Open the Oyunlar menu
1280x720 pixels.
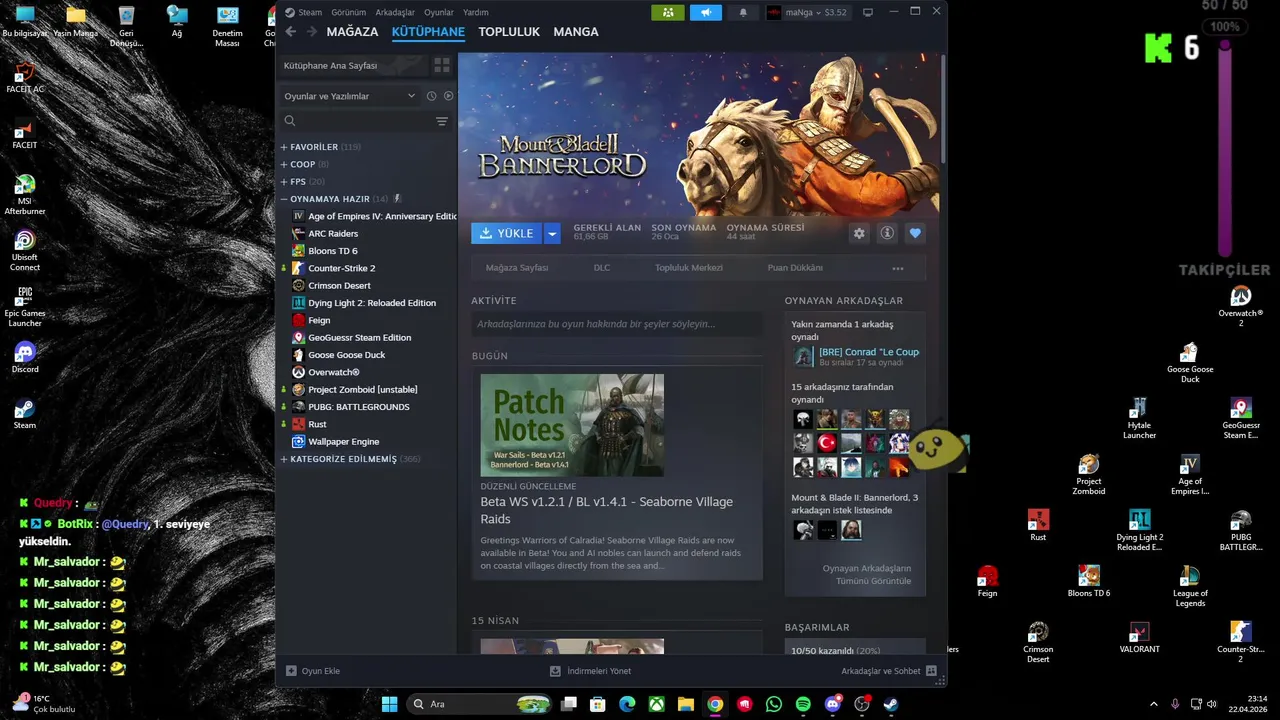coord(439,12)
